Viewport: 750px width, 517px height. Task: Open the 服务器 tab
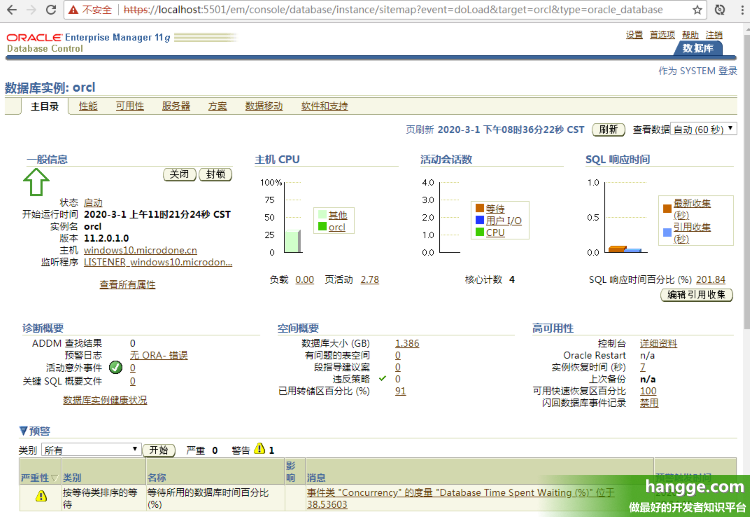coord(176,106)
